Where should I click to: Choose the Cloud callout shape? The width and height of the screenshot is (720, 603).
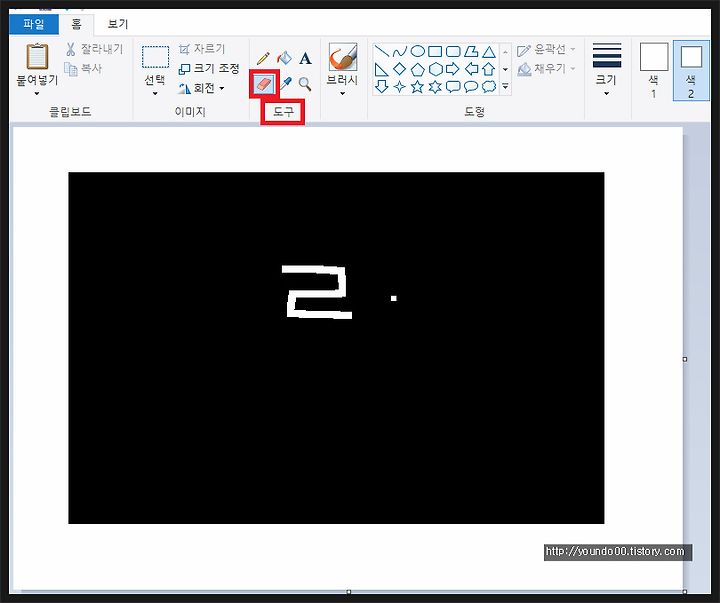pos(489,86)
